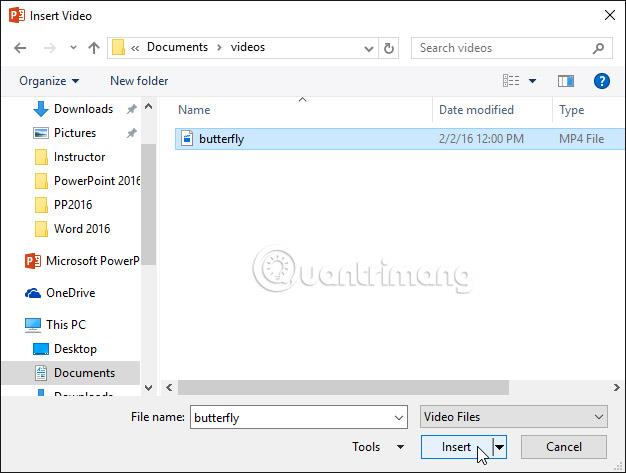Open Downloads quick access folder
Image resolution: width=626 pixels, height=473 pixels.
pos(83,109)
